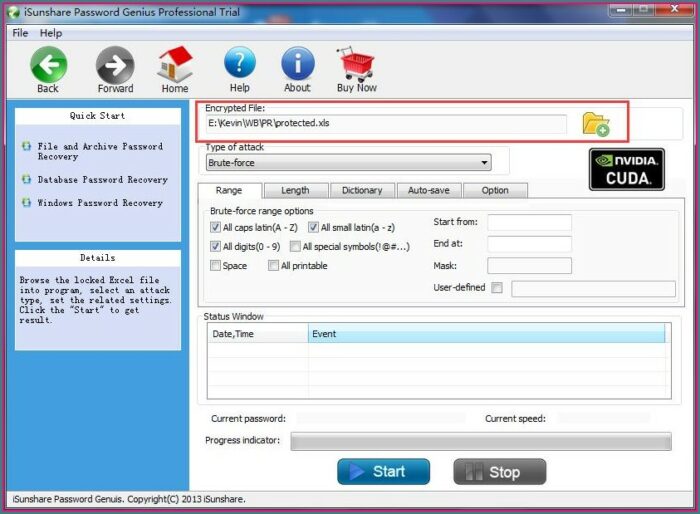Switch to the Length tab
The height and width of the screenshot is (514, 700).
click(295, 190)
